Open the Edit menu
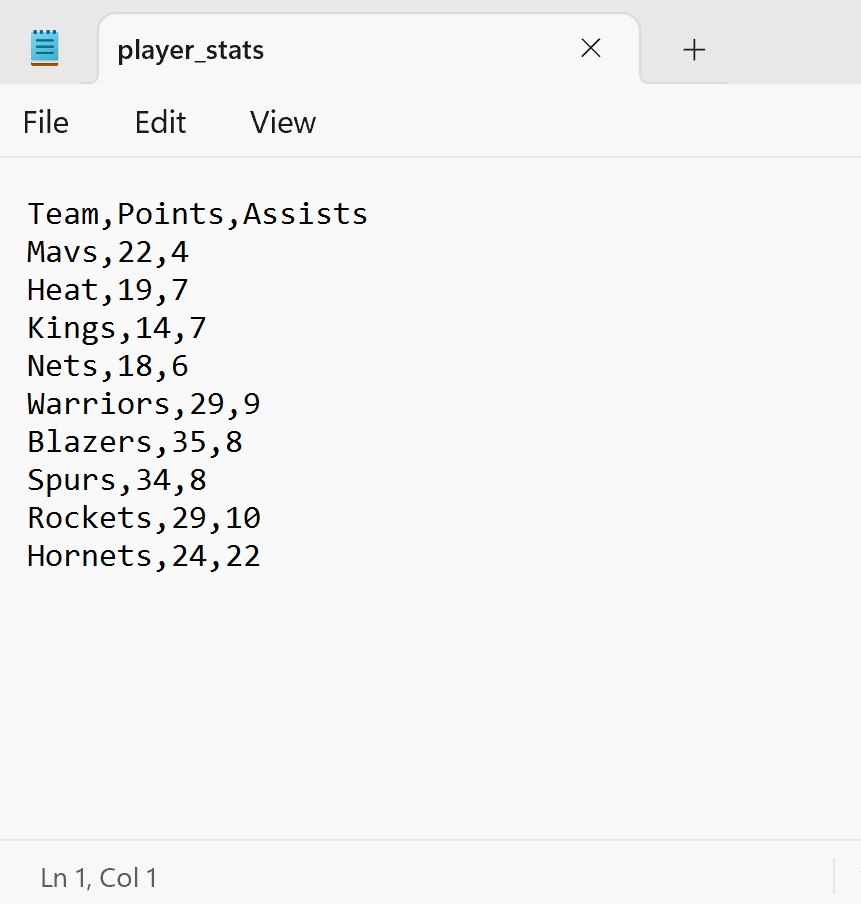The height and width of the screenshot is (904, 861). [x=160, y=122]
